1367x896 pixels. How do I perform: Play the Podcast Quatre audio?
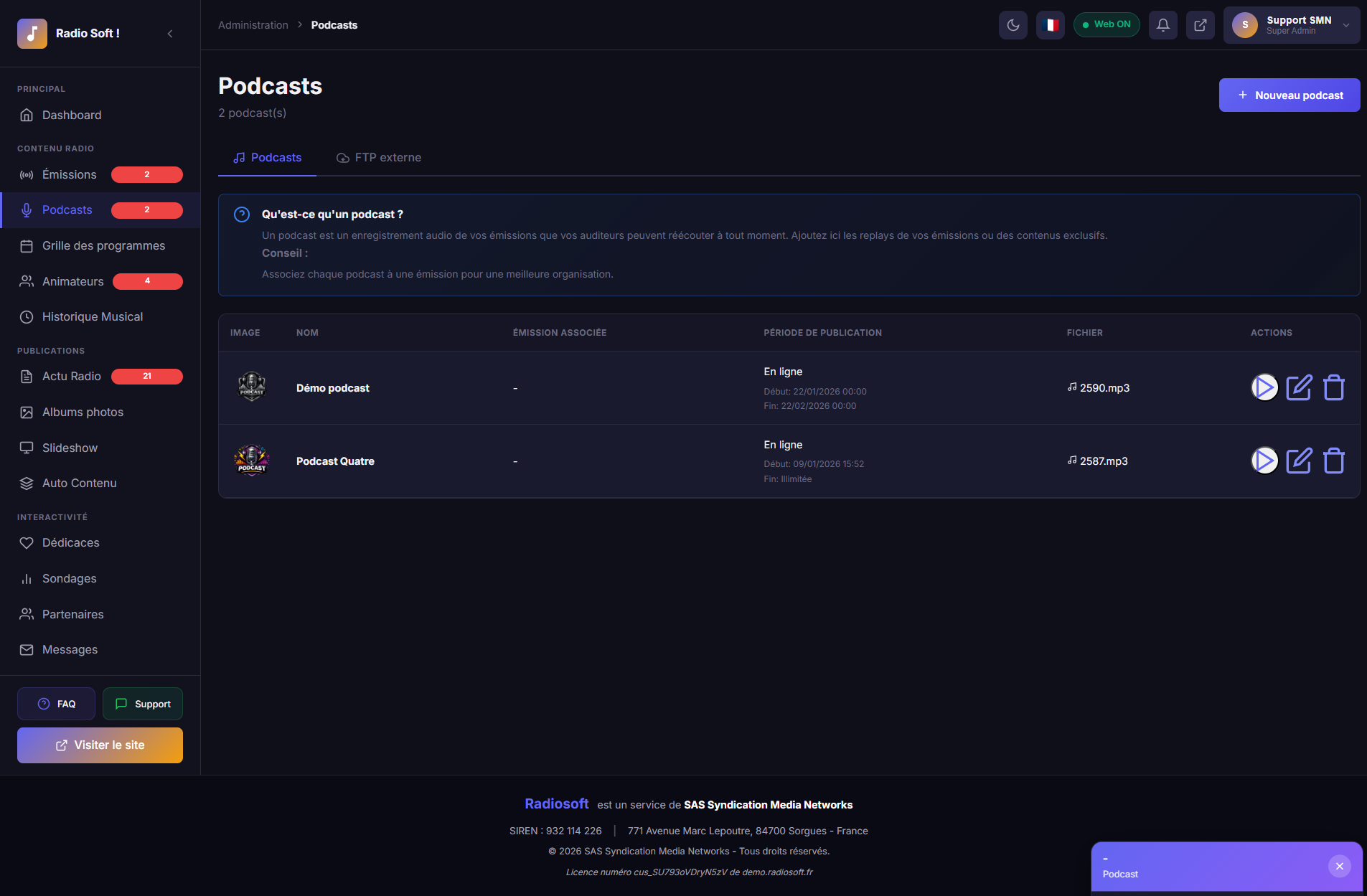(1265, 461)
